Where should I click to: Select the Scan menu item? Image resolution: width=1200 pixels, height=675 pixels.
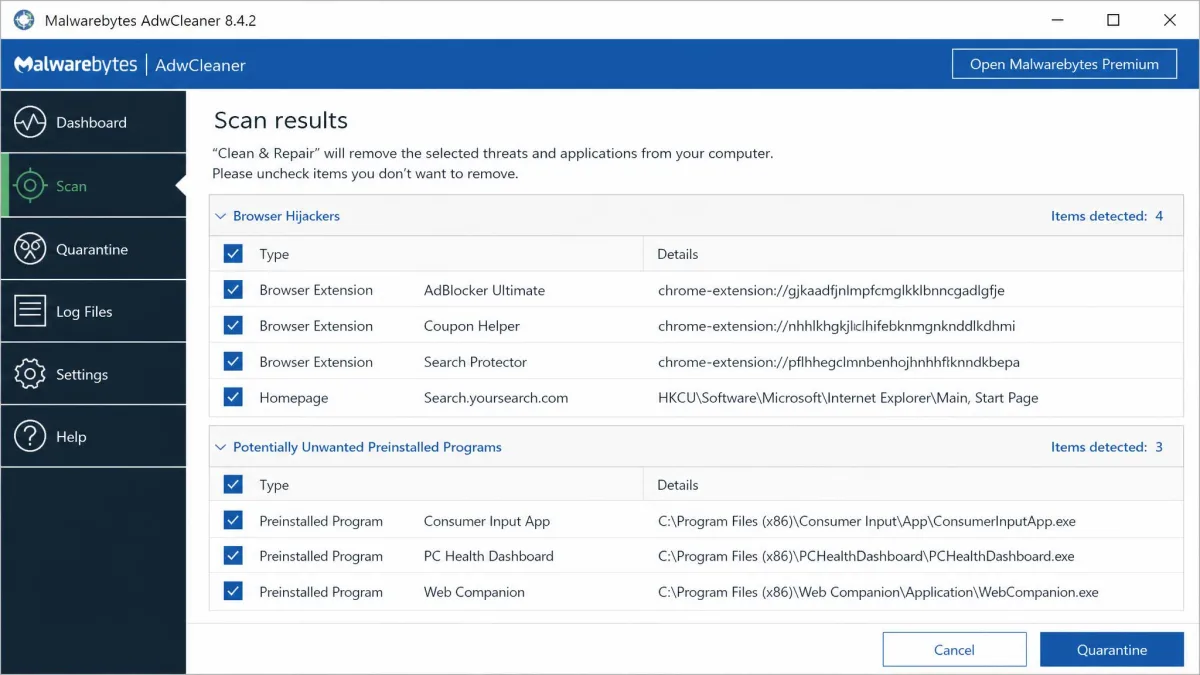coord(93,185)
